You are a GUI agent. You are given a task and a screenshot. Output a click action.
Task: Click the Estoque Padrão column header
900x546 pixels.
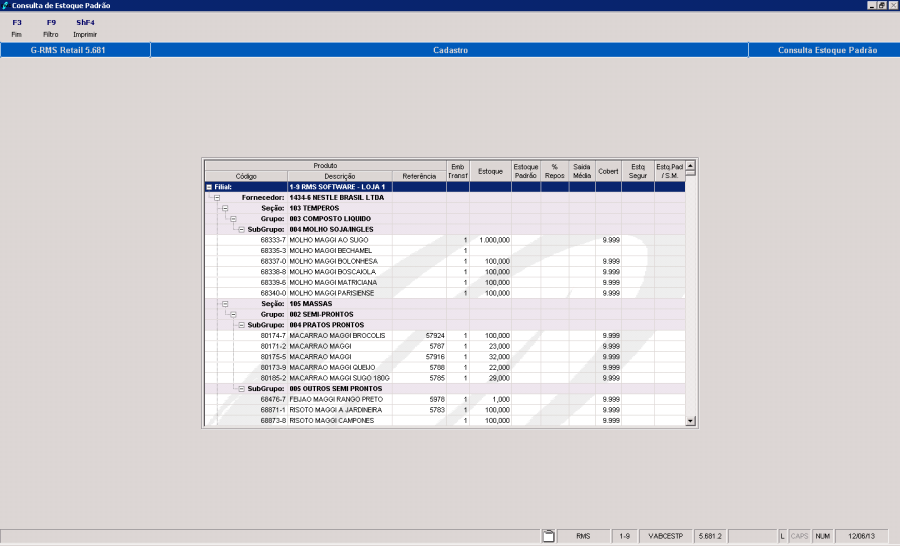(526, 171)
